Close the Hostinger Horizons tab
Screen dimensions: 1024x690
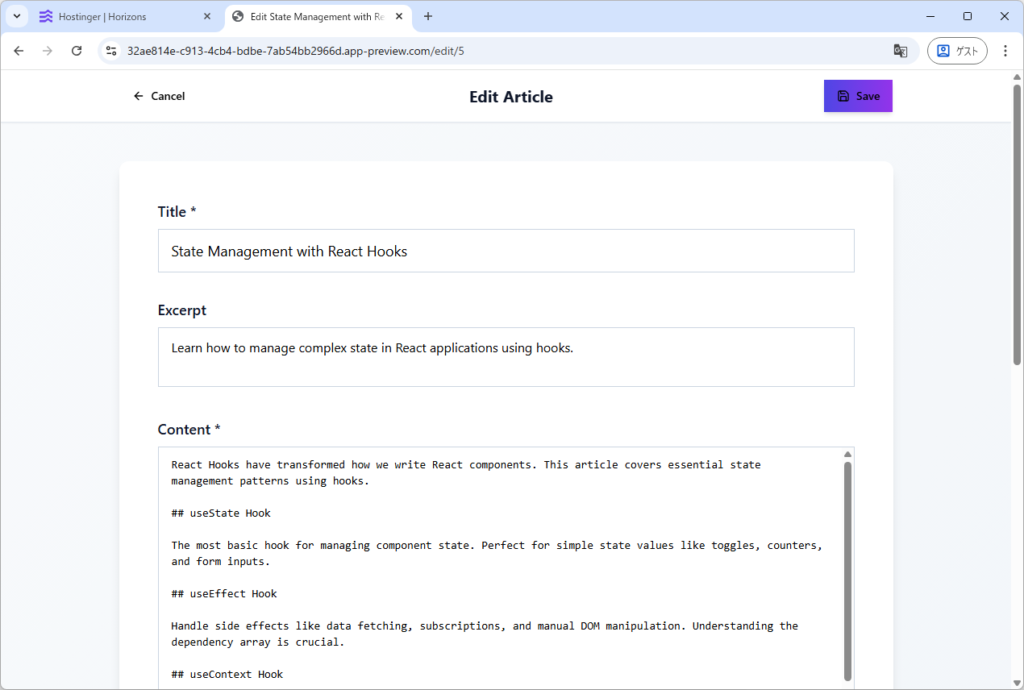[x=207, y=17]
